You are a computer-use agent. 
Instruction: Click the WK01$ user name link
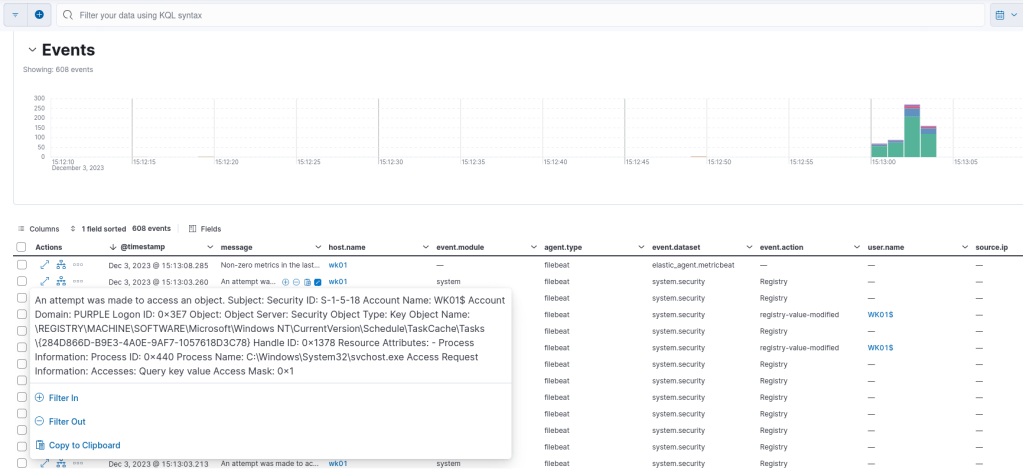point(880,315)
